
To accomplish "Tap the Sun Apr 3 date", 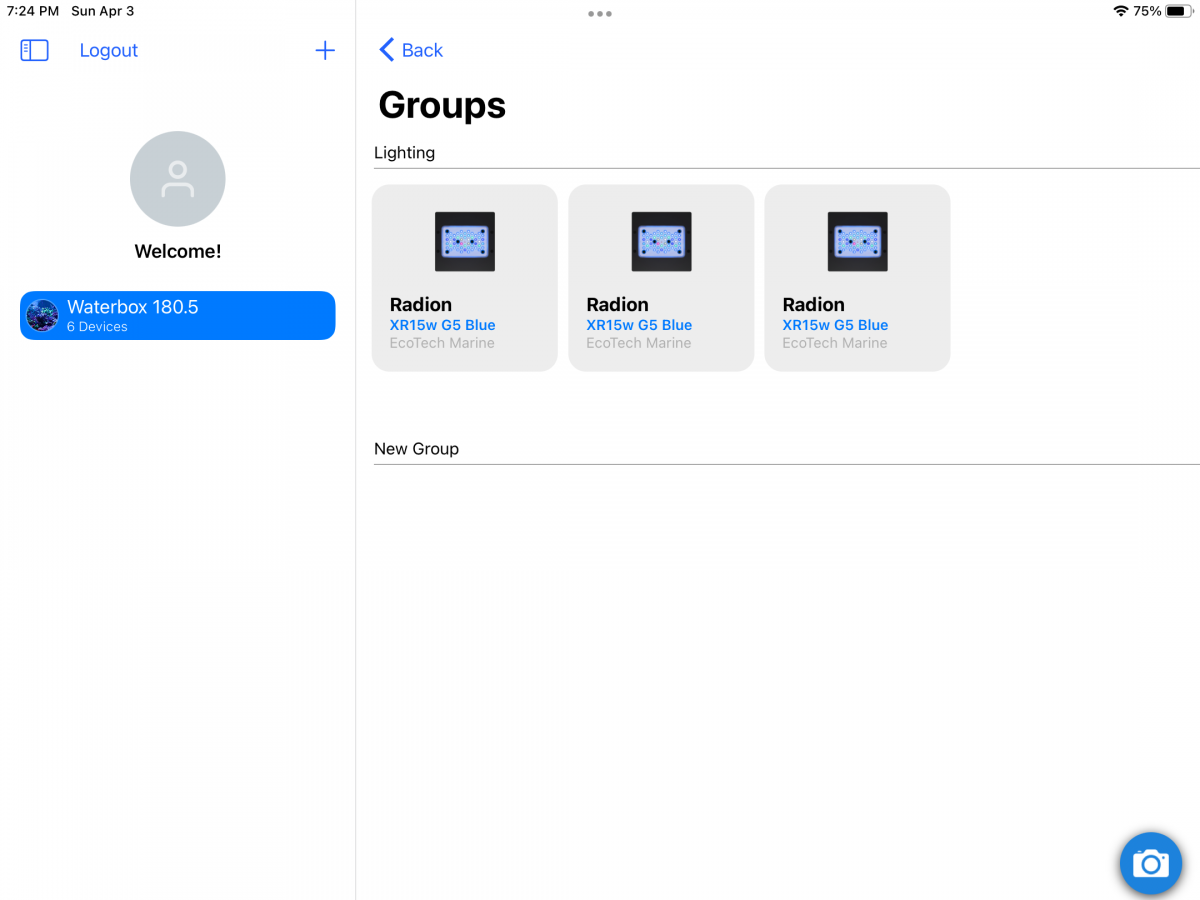I will pos(102,11).
